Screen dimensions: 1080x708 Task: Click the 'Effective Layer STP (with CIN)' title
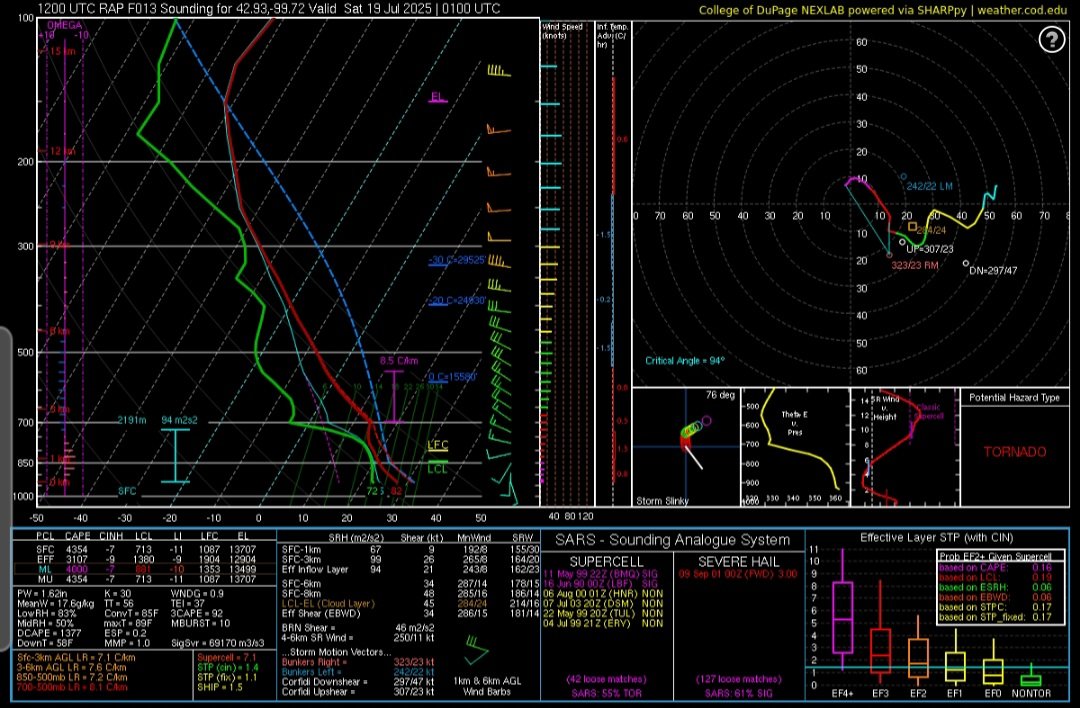point(937,538)
